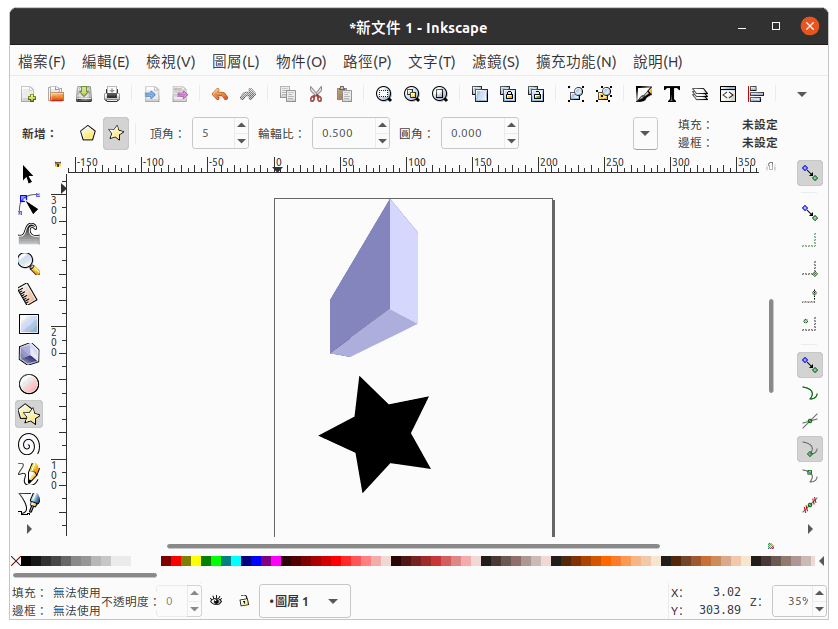
Task: Switch to star shape mode
Action: (116, 133)
